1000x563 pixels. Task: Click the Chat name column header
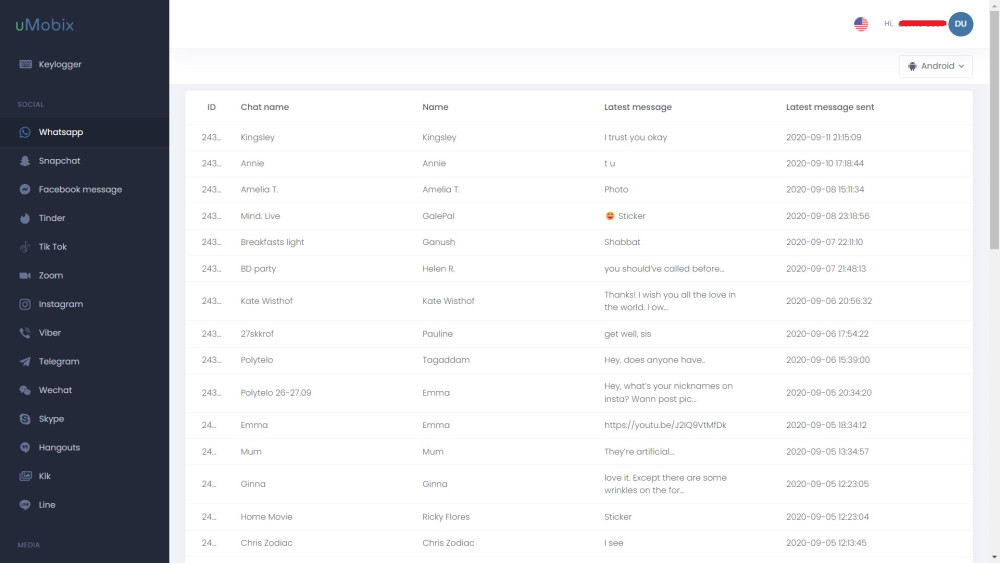tap(265, 107)
